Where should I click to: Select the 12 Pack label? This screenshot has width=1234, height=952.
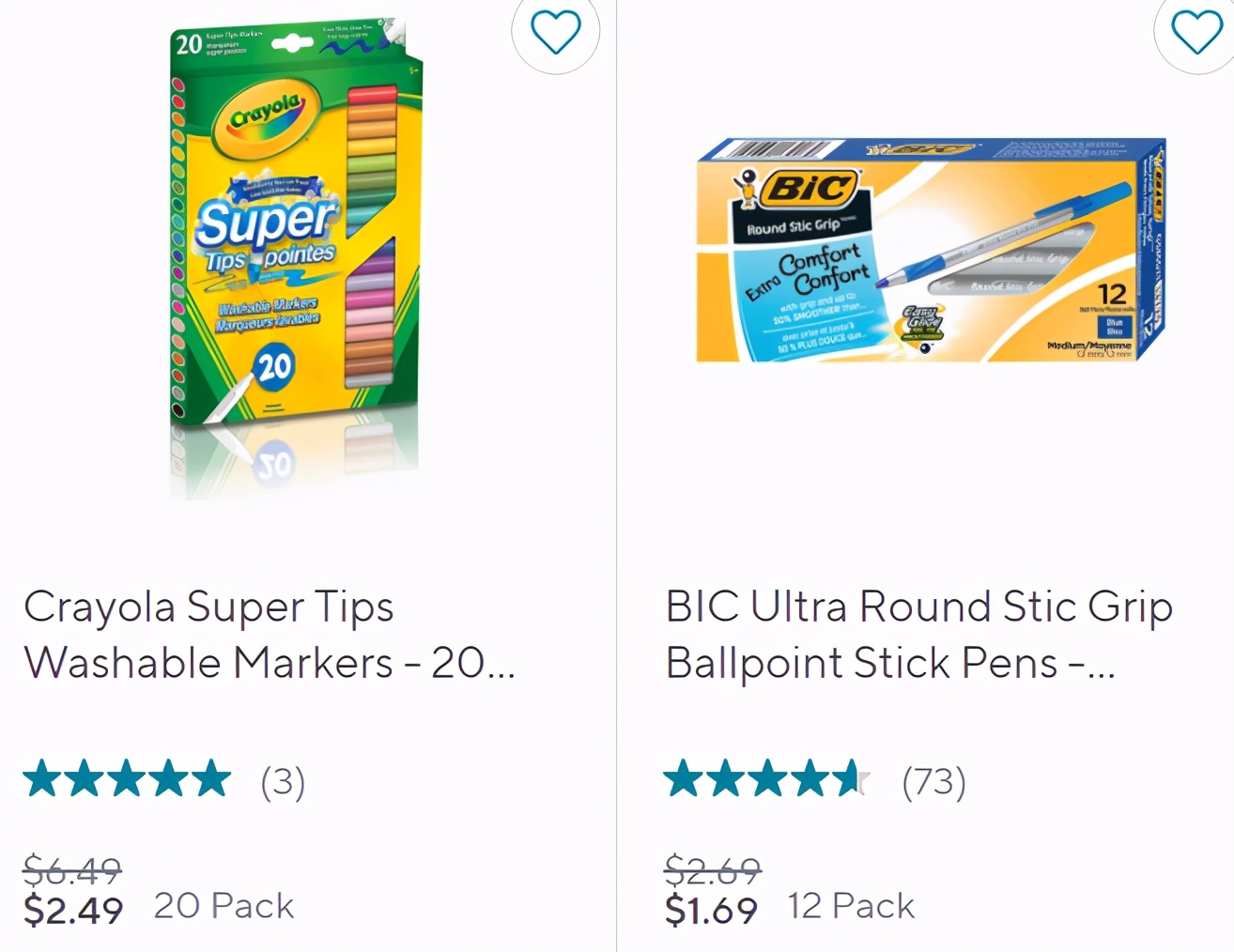click(851, 906)
